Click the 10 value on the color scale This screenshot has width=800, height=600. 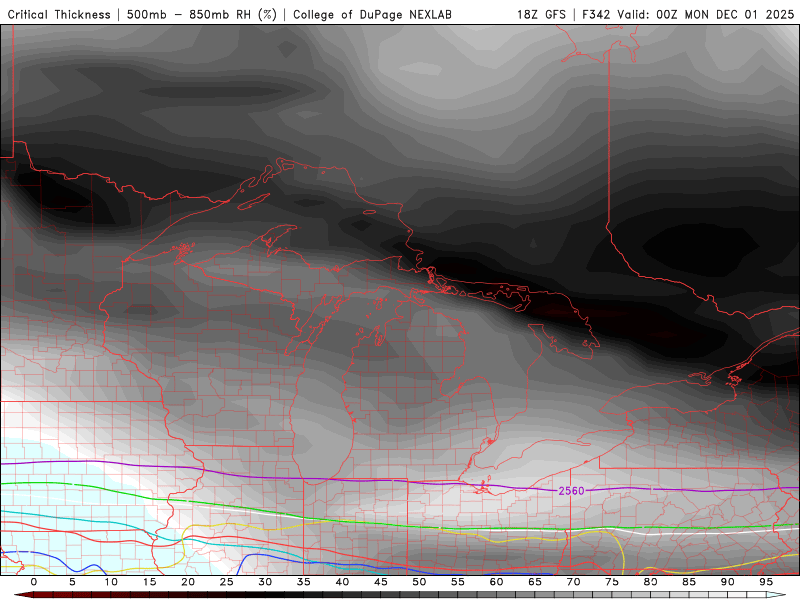pos(111,582)
